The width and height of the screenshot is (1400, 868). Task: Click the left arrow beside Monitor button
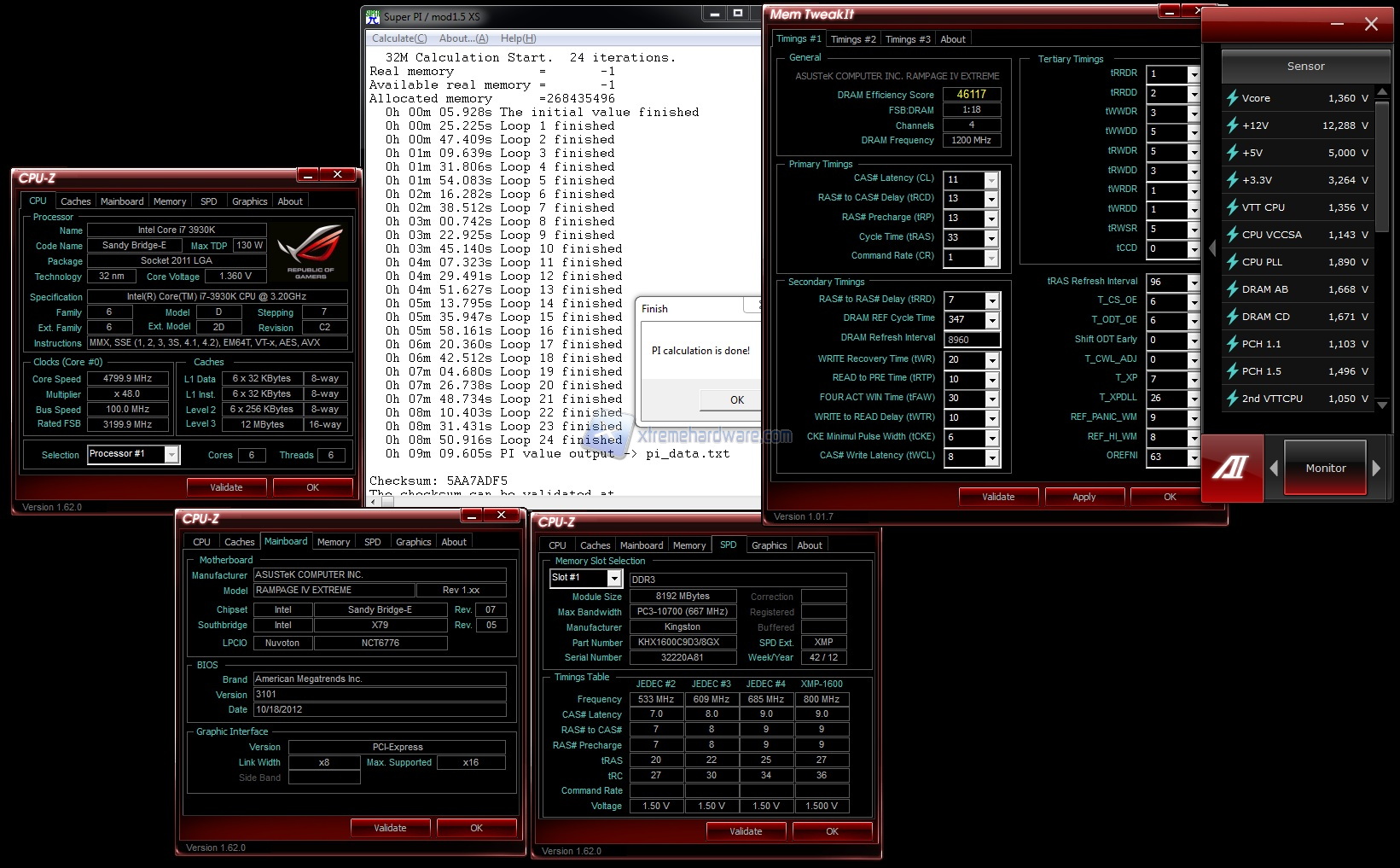1274,468
